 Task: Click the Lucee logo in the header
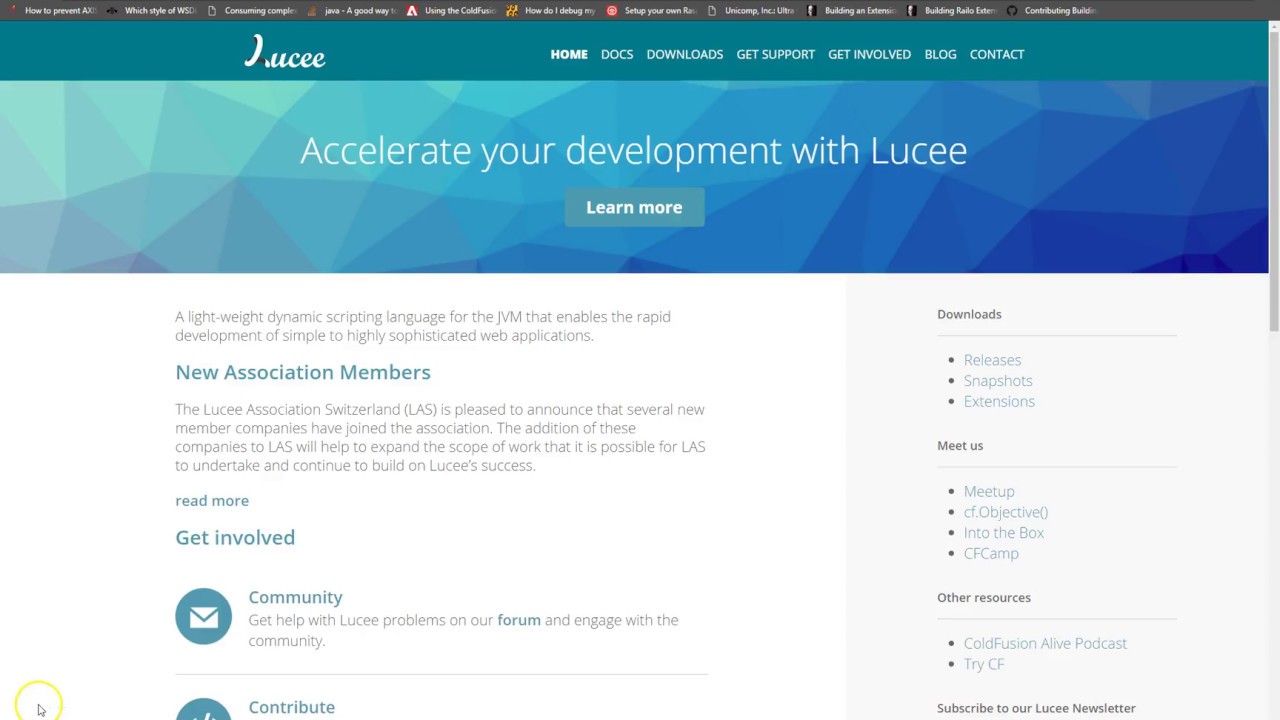[x=285, y=52]
